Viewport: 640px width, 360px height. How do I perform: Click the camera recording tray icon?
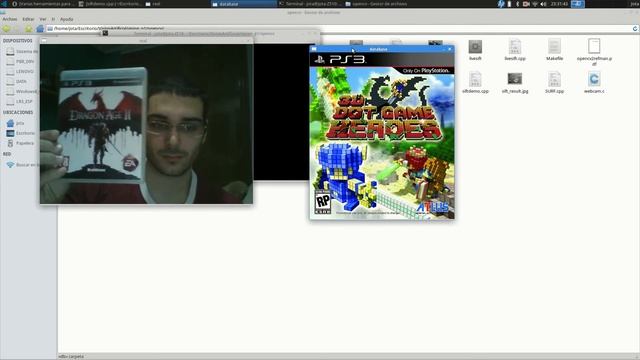point(526,4)
